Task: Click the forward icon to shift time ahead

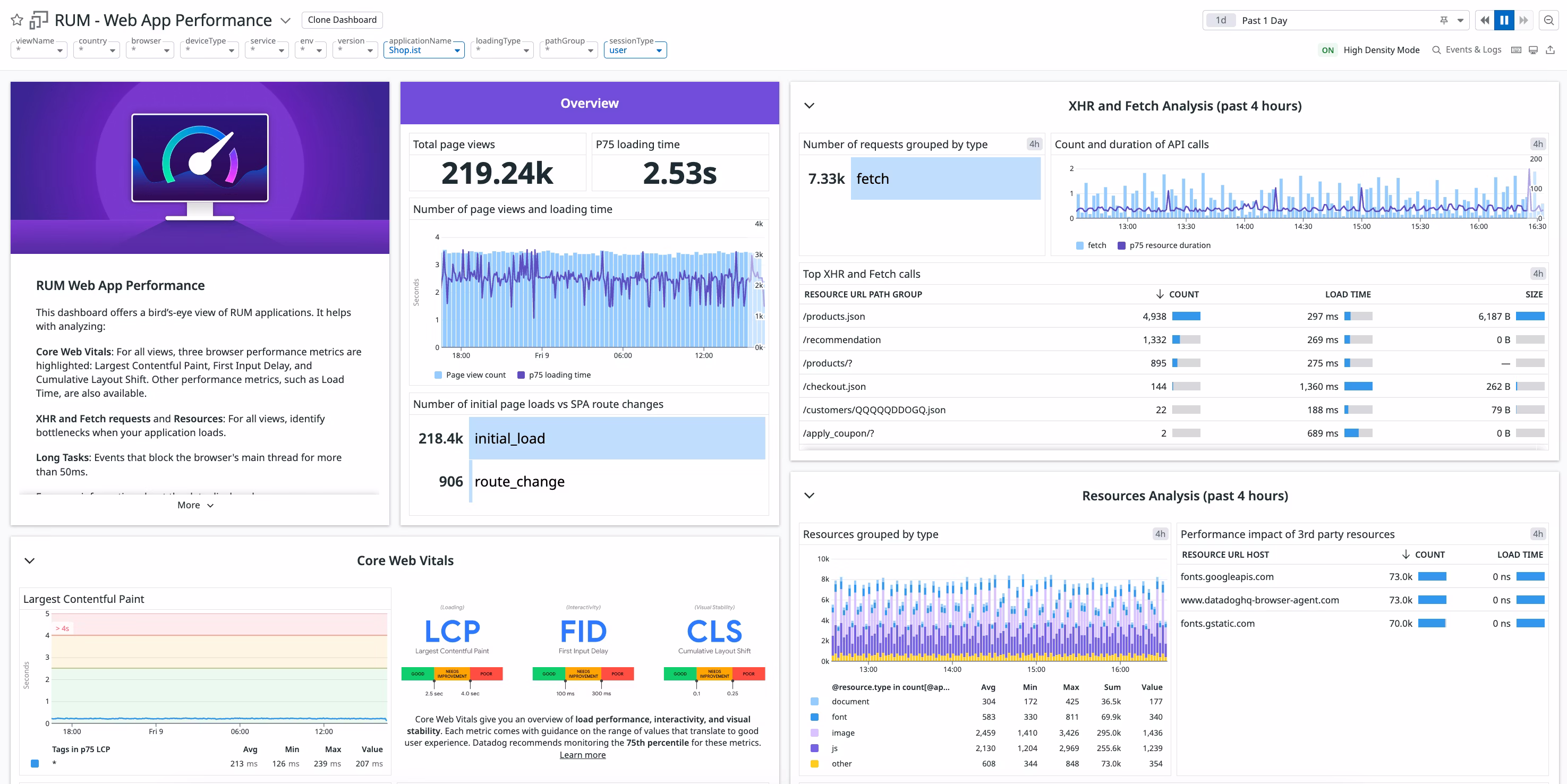Action: 1525,20
